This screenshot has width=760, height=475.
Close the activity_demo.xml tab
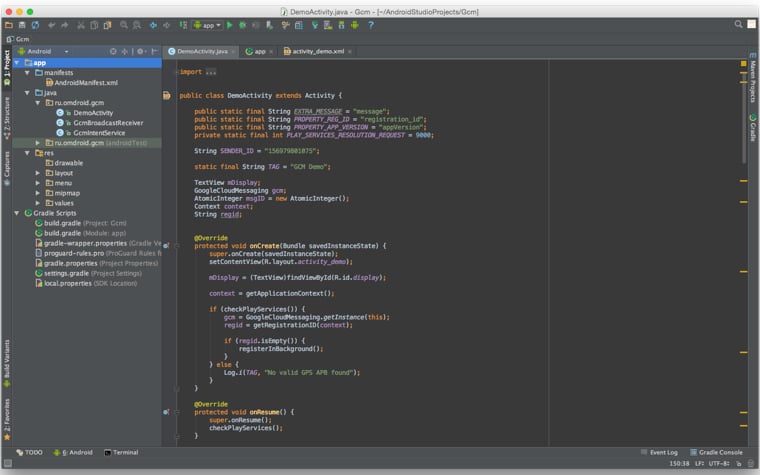pos(350,51)
